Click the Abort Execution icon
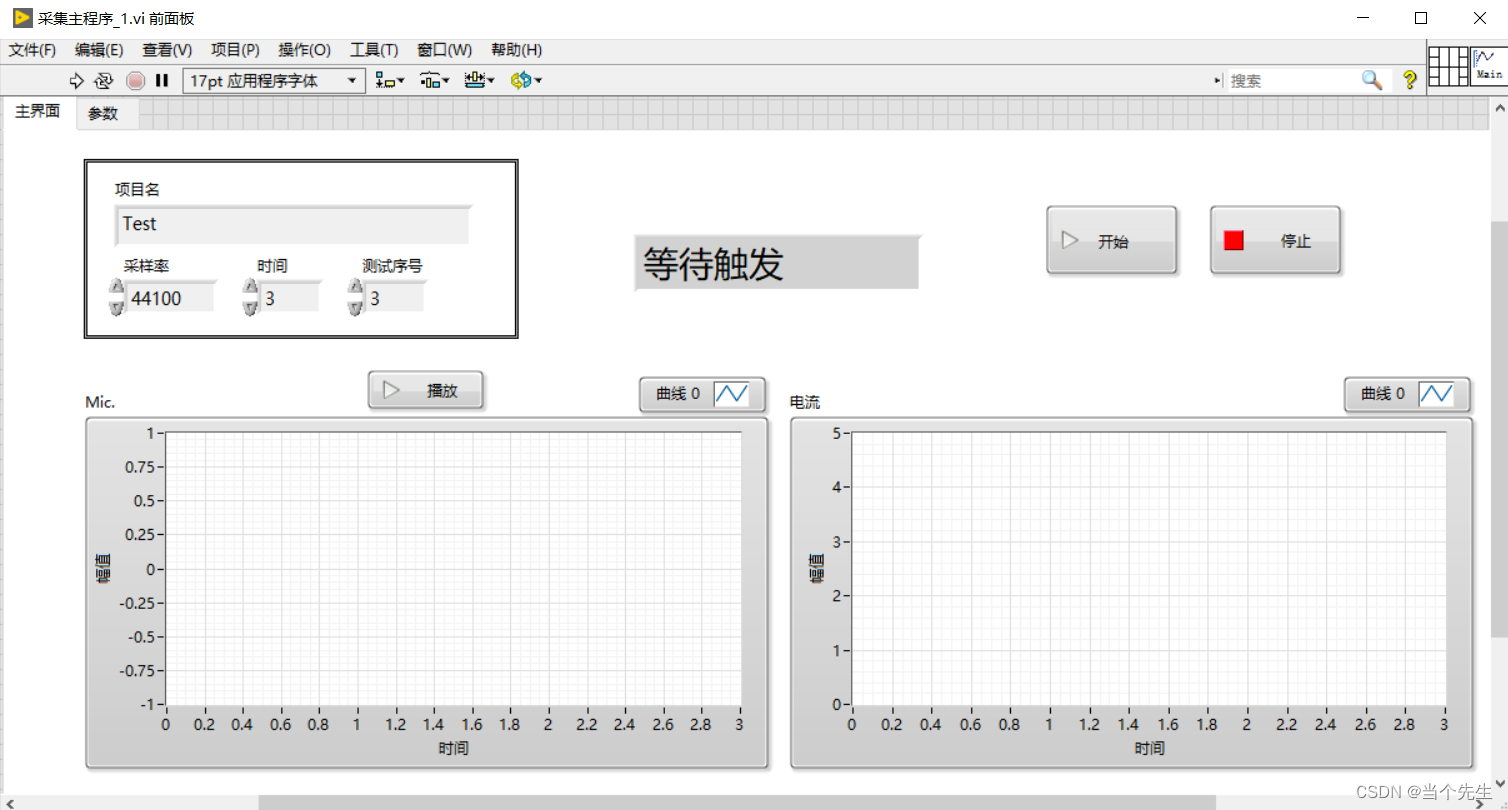The width and height of the screenshot is (1508, 810). 135,81
